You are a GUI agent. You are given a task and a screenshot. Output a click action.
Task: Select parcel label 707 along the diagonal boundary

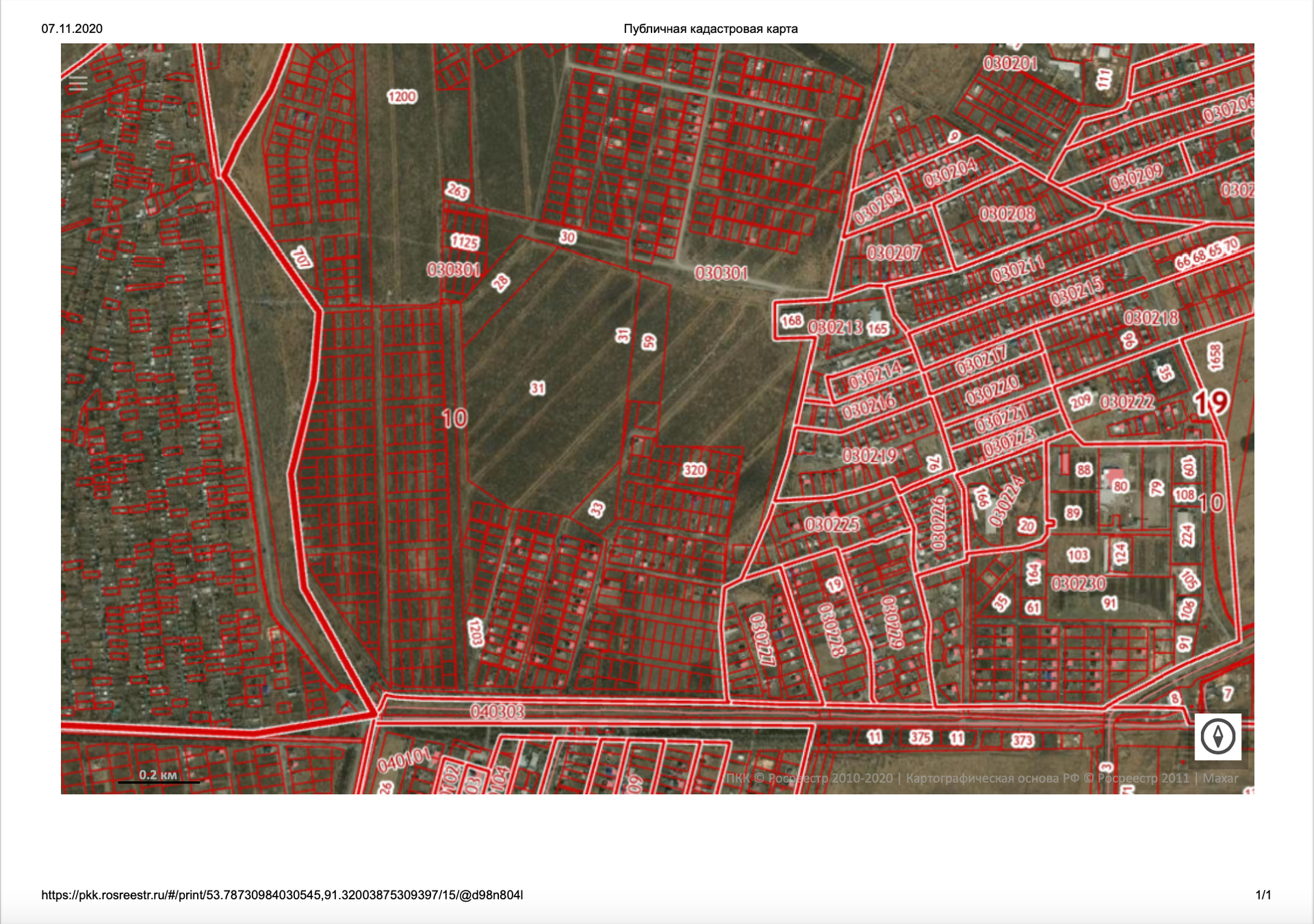301,258
